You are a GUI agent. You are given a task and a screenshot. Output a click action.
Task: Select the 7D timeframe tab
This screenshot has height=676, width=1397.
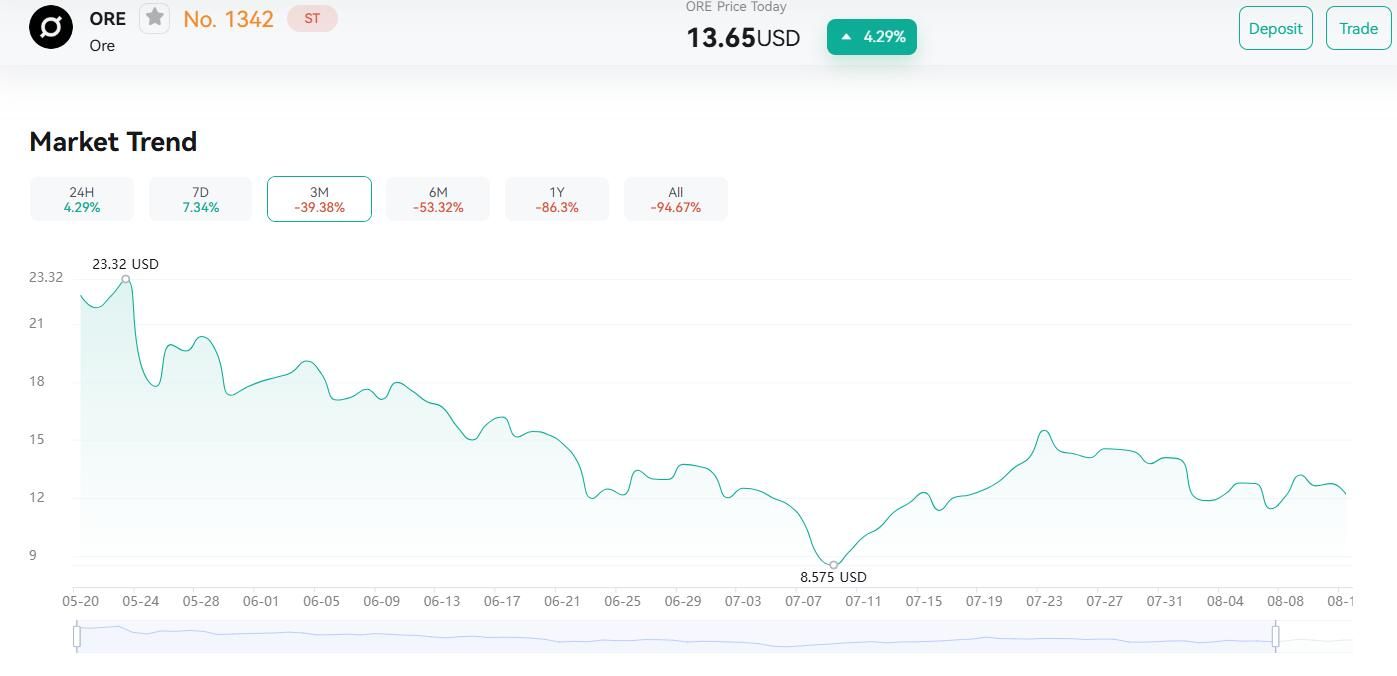point(200,199)
